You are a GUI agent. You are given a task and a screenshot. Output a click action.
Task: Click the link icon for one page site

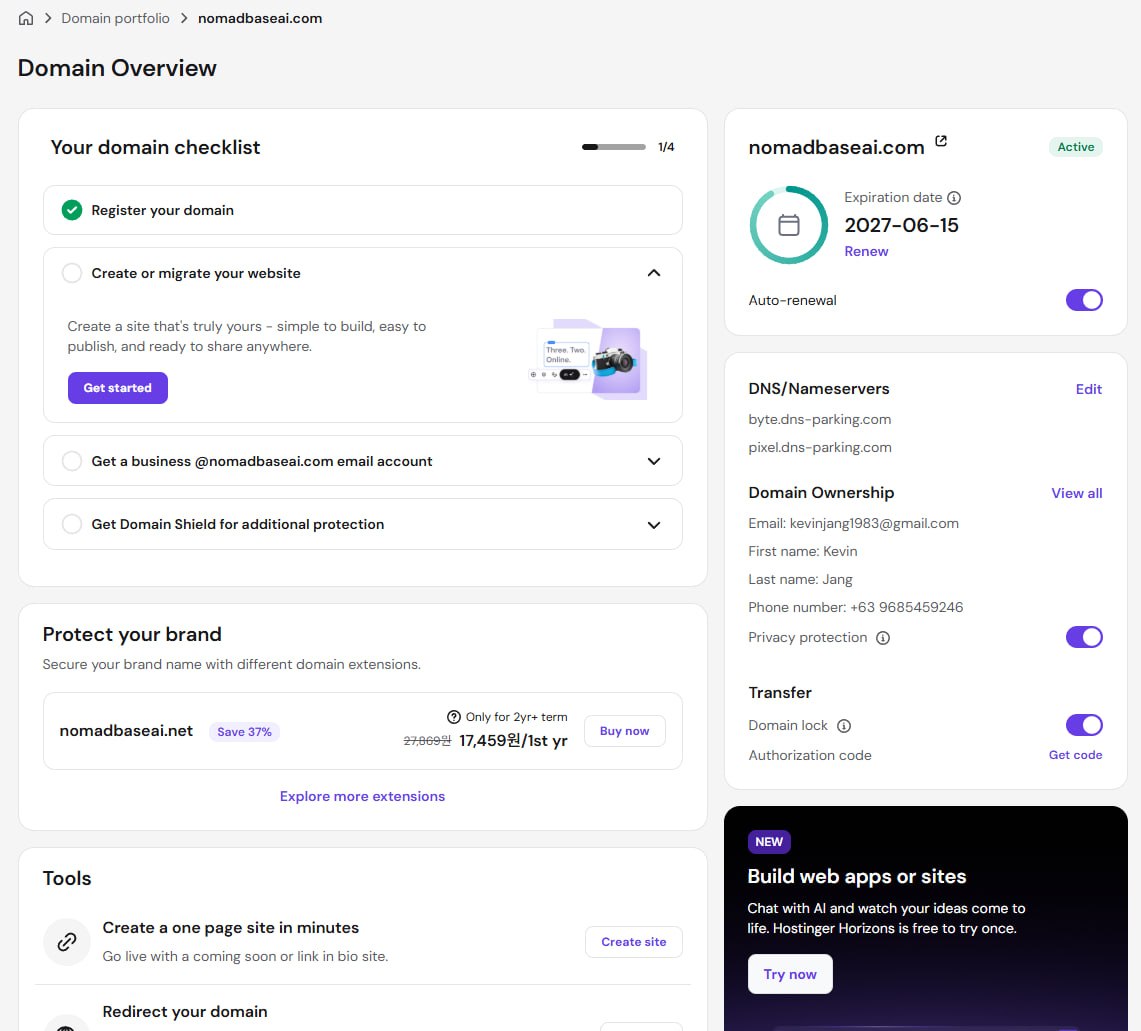point(67,942)
